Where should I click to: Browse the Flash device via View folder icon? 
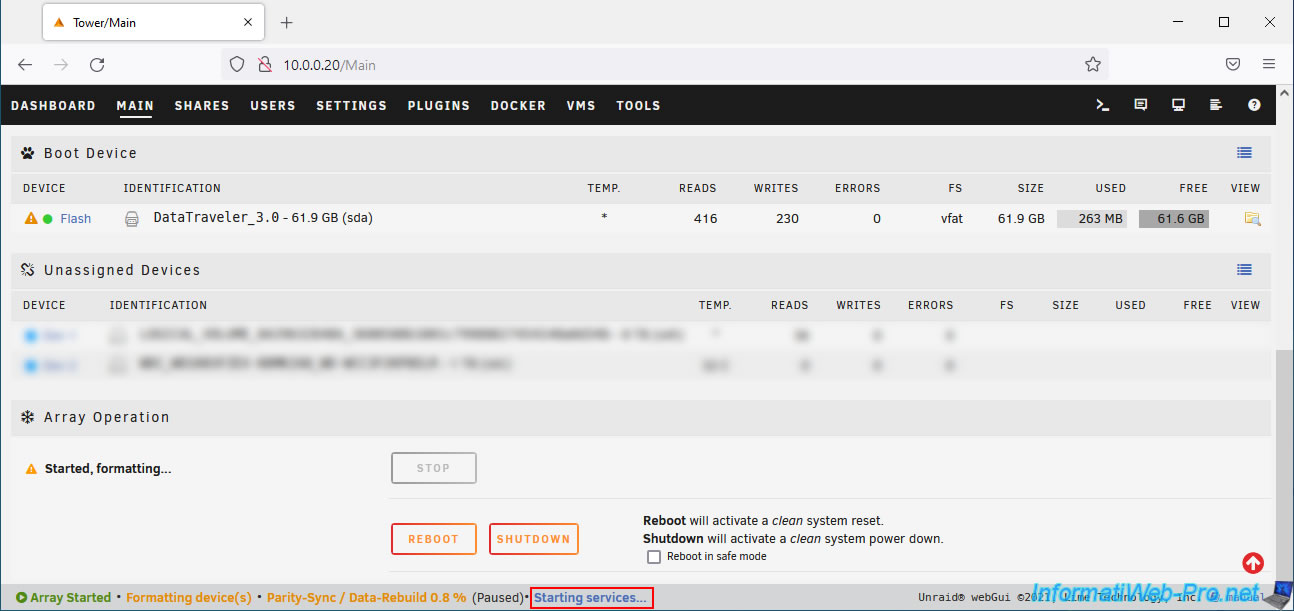click(1252, 218)
